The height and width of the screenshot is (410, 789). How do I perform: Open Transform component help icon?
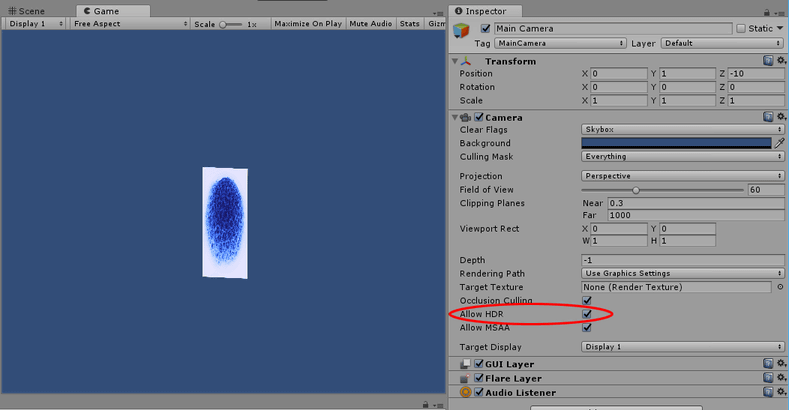[768, 61]
